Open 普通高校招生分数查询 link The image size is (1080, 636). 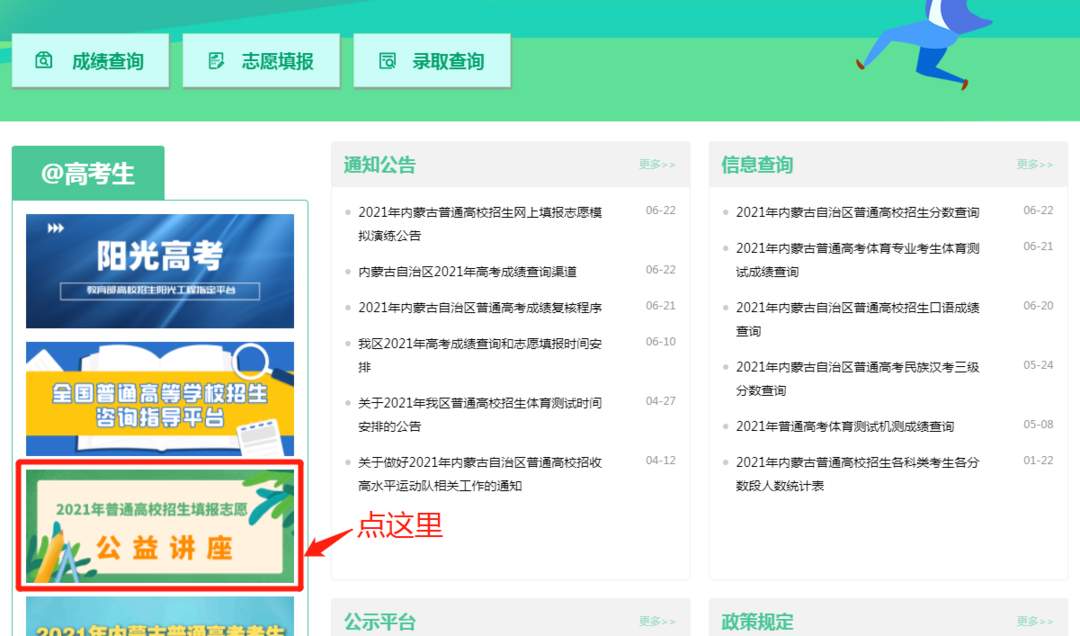(x=858, y=212)
